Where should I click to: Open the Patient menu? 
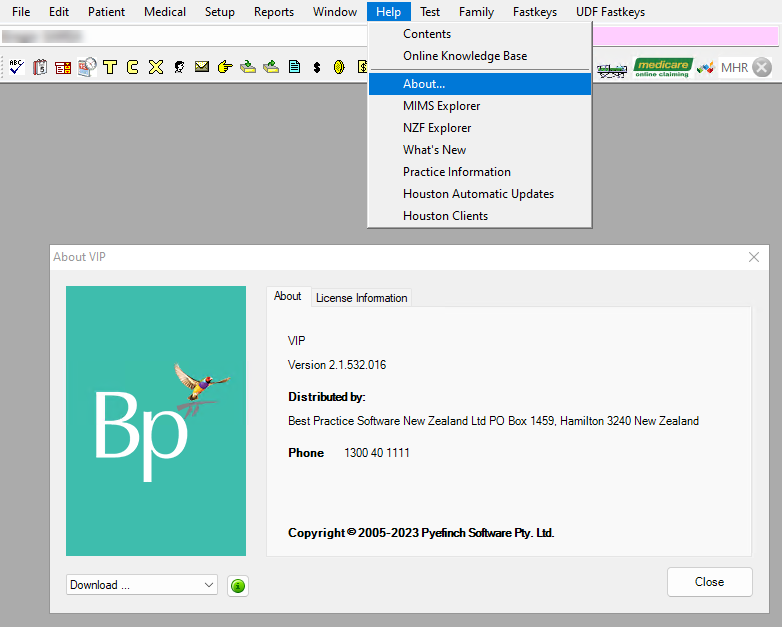click(x=106, y=11)
